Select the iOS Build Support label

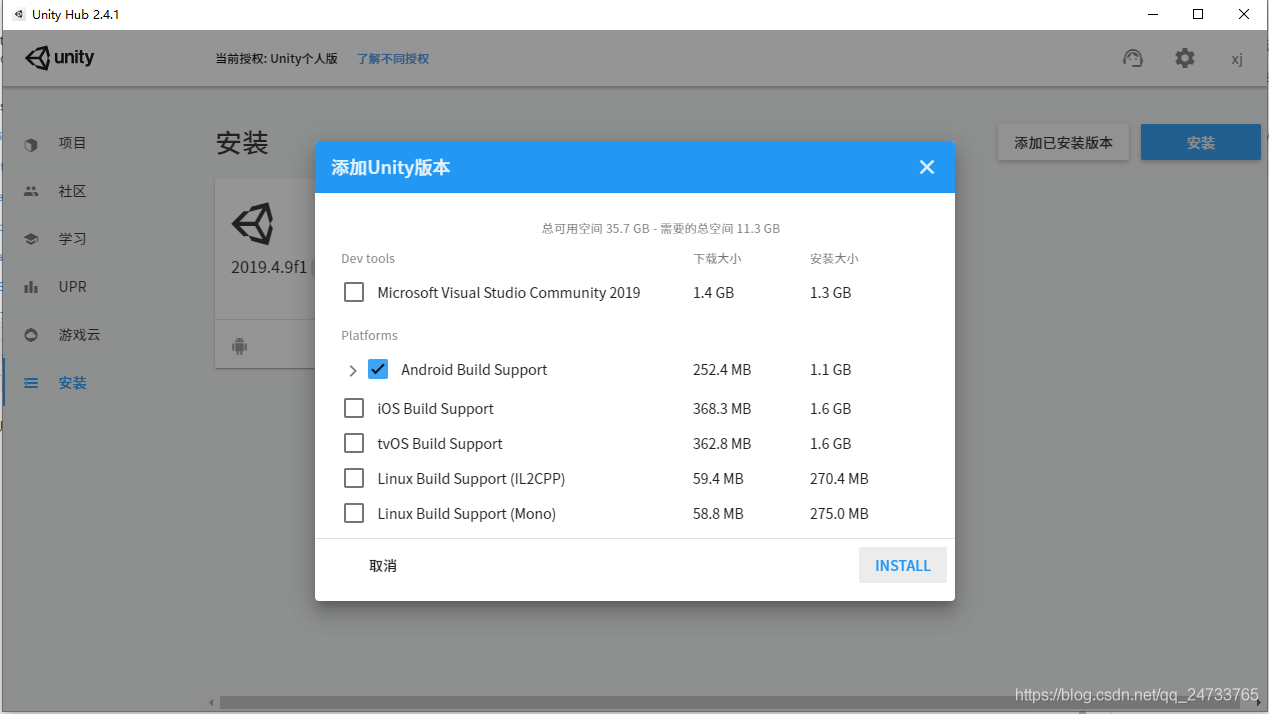436,408
